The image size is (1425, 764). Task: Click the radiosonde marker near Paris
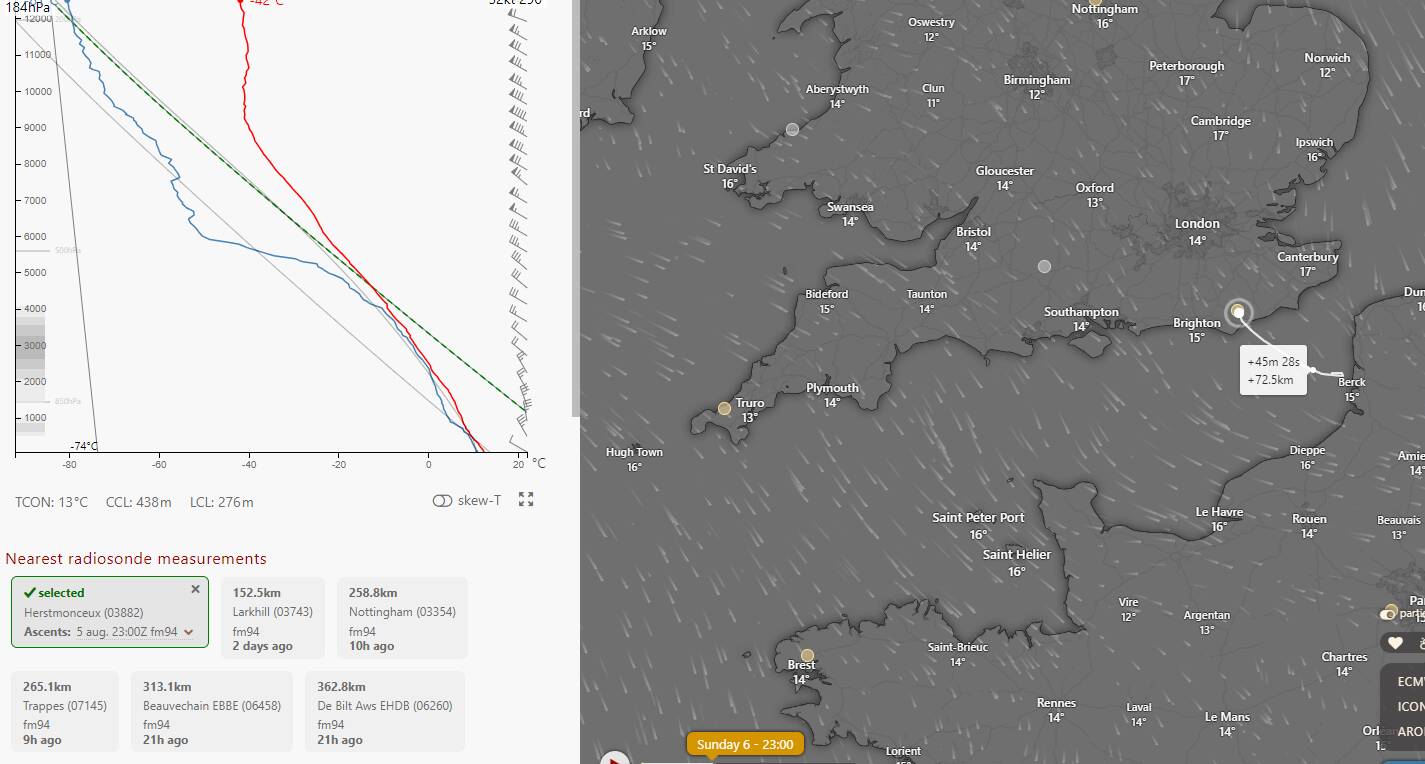pos(1391,610)
